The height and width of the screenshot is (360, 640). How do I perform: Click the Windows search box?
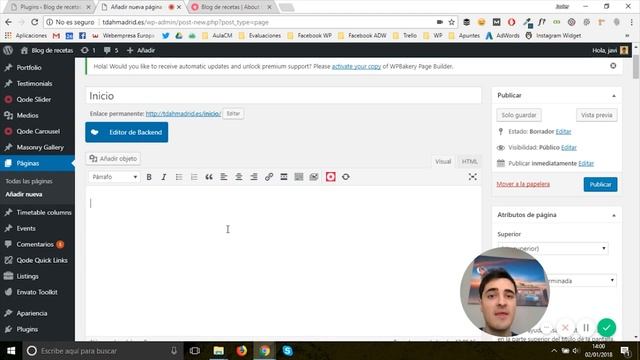[x=102, y=351]
